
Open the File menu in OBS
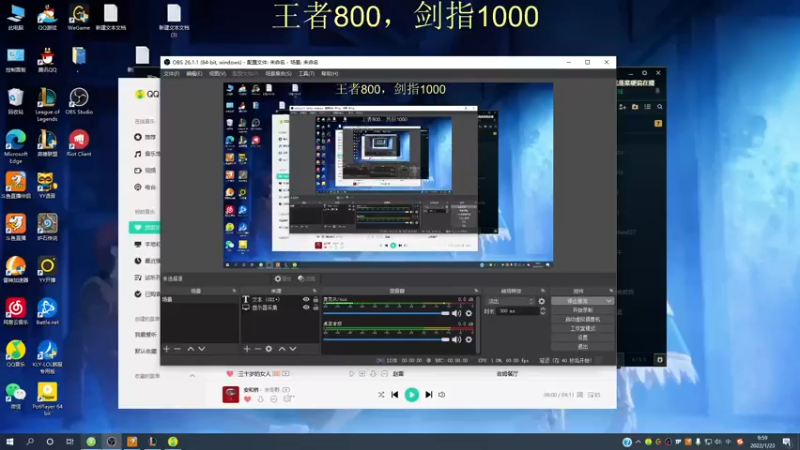tap(171, 74)
